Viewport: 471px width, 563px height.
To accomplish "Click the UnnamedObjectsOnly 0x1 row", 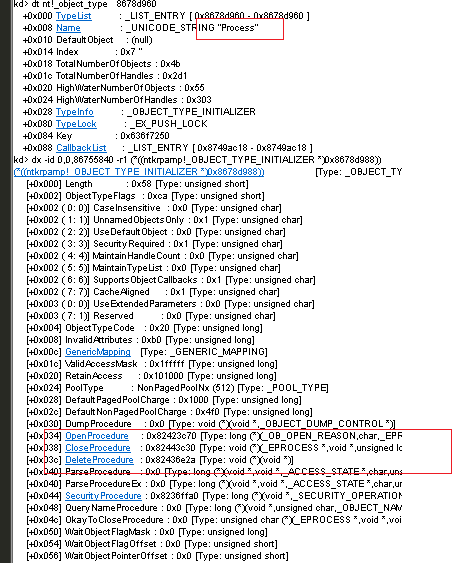I will (x=164, y=220).
